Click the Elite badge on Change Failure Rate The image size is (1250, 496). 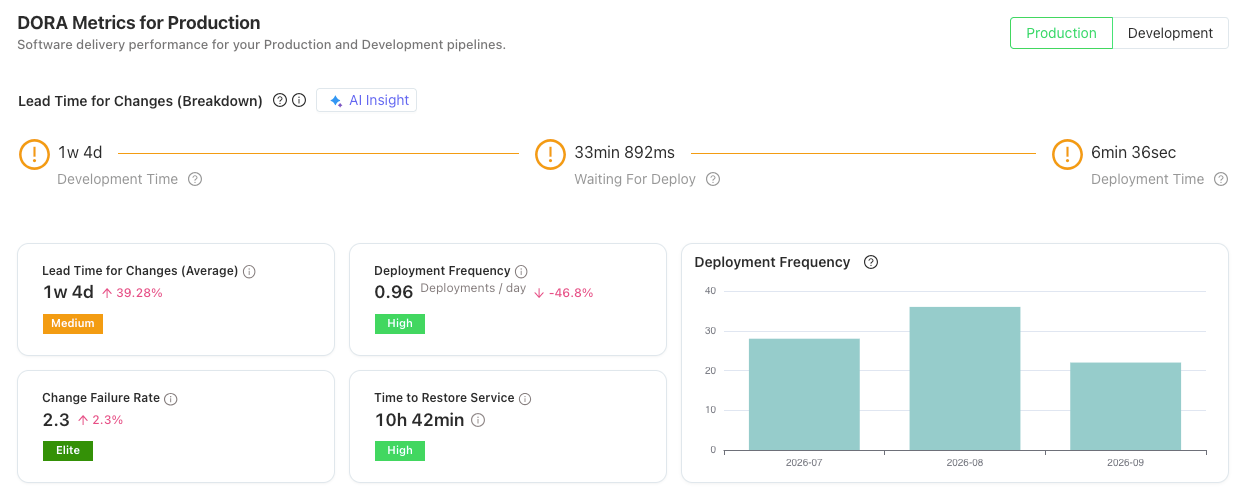68,450
